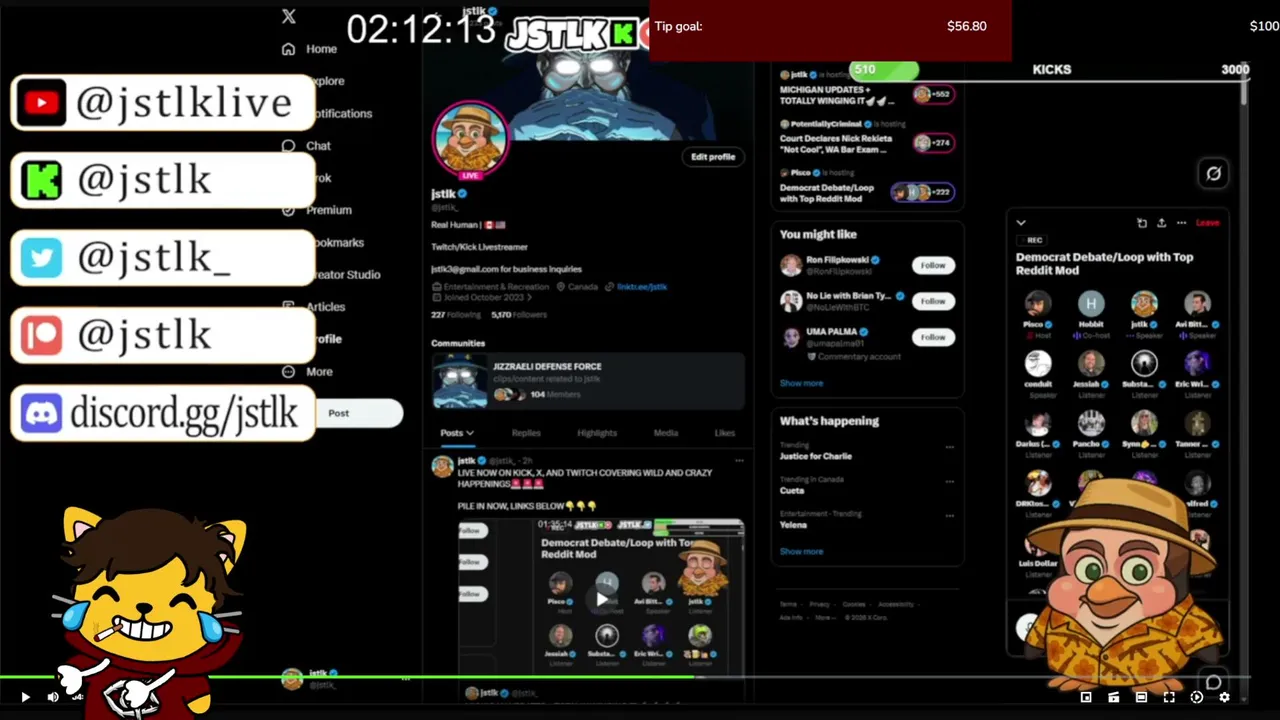Seek using the green video progress bar
This screenshot has height=720, width=1280.
click(625, 678)
